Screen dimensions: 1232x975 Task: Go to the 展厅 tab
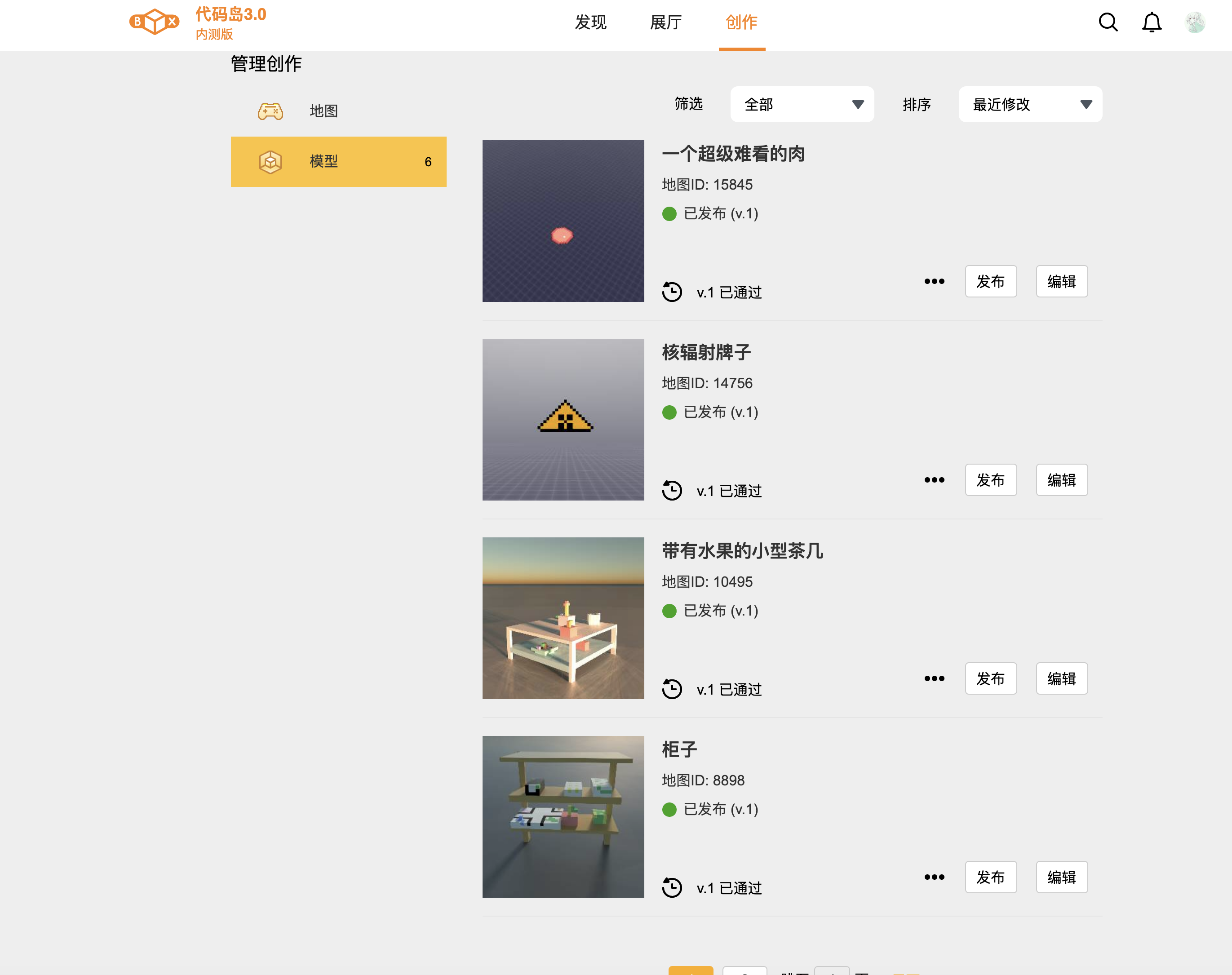click(x=666, y=23)
